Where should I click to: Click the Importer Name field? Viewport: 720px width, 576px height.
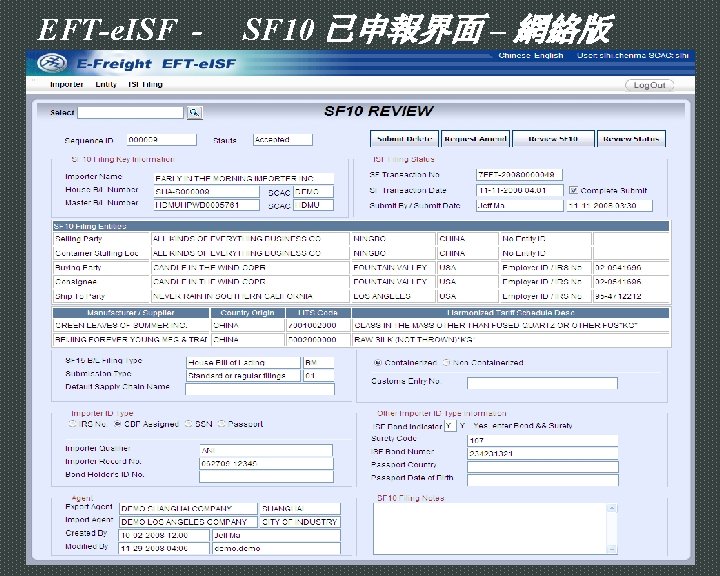244,178
